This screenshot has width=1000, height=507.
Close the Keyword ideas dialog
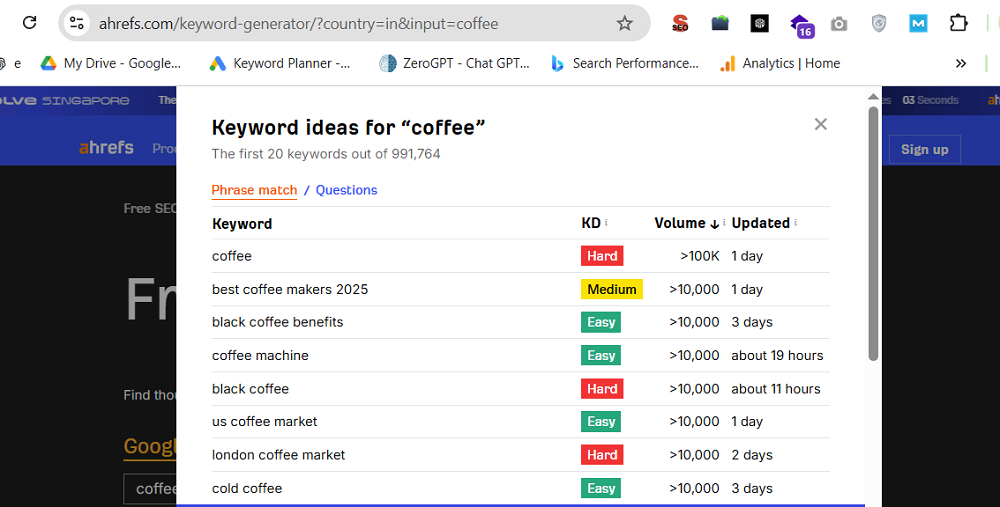coord(821,124)
